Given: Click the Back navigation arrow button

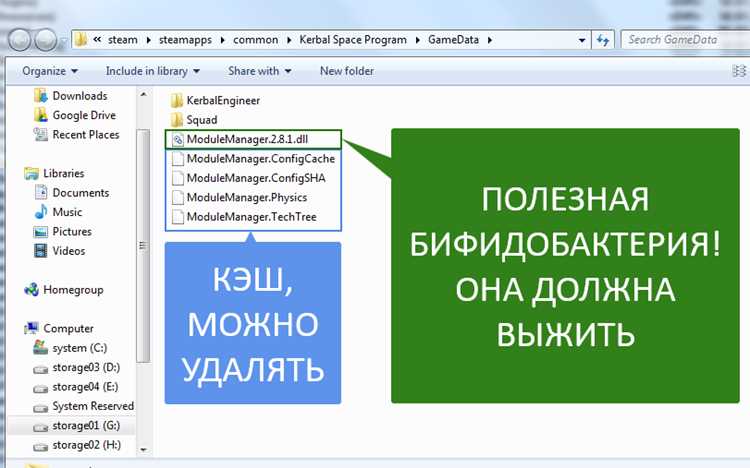Looking at the screenshot, I should [x=20, y=40].
